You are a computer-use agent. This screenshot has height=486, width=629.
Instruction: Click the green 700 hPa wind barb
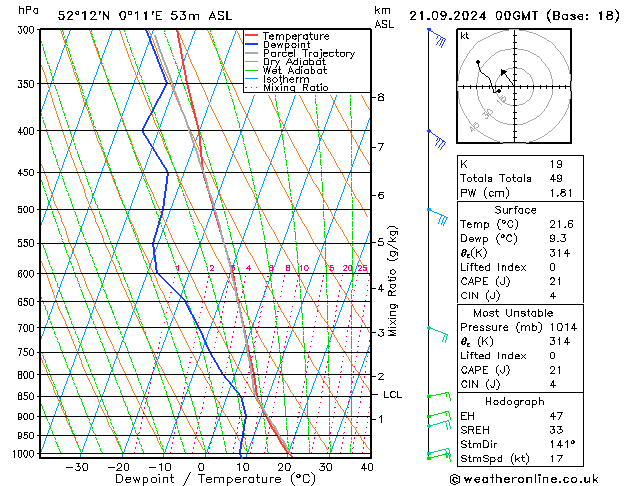click(x=438, y=334)
